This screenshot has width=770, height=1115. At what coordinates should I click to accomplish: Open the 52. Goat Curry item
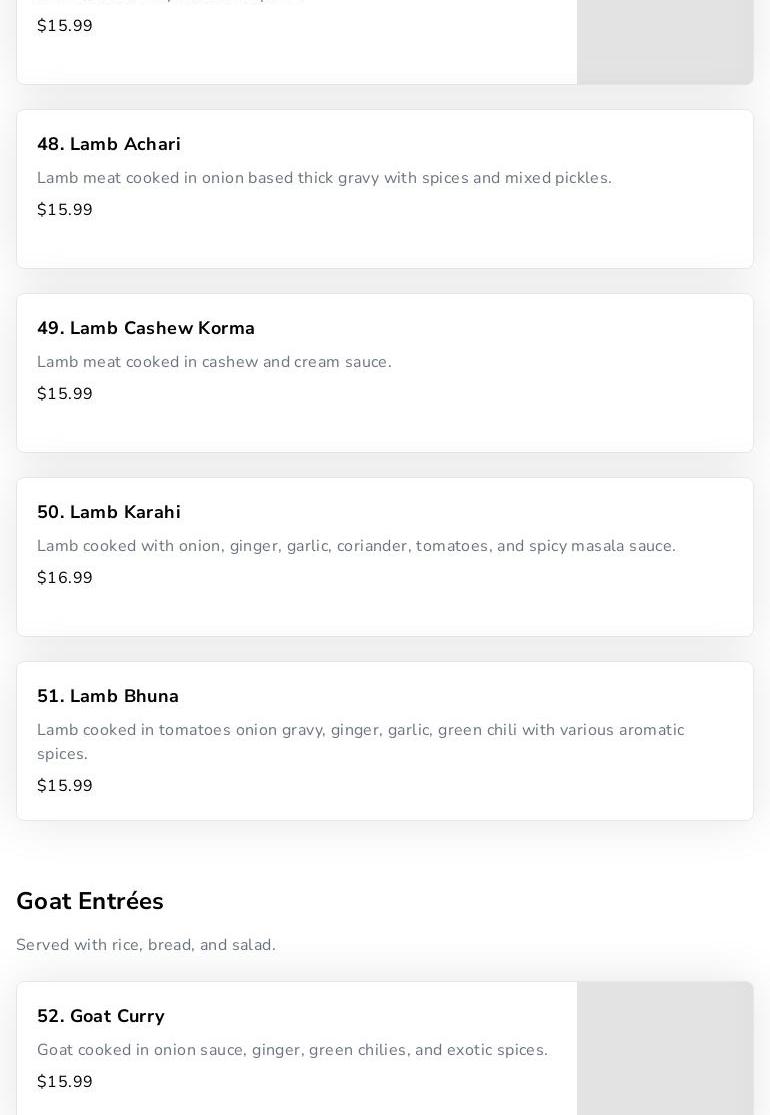pos(385,1048)
